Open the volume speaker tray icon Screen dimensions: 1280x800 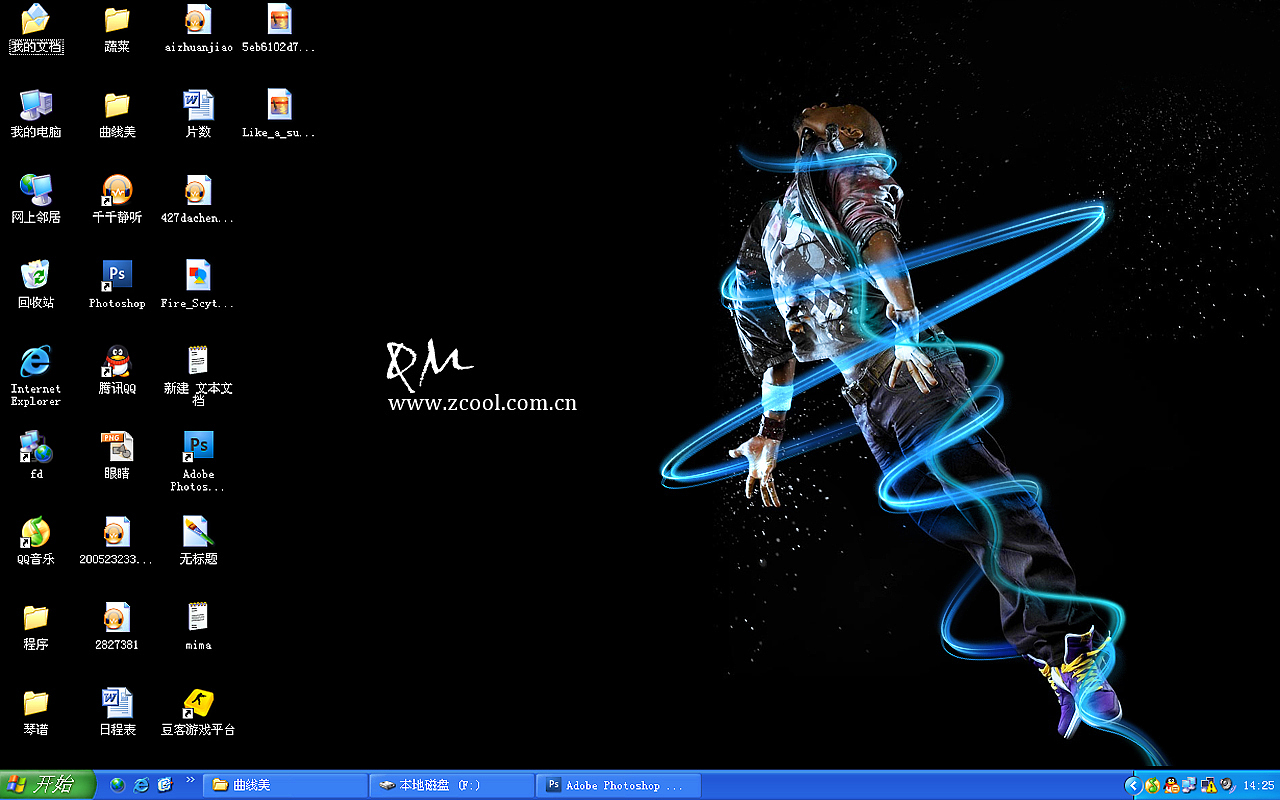1226,786
